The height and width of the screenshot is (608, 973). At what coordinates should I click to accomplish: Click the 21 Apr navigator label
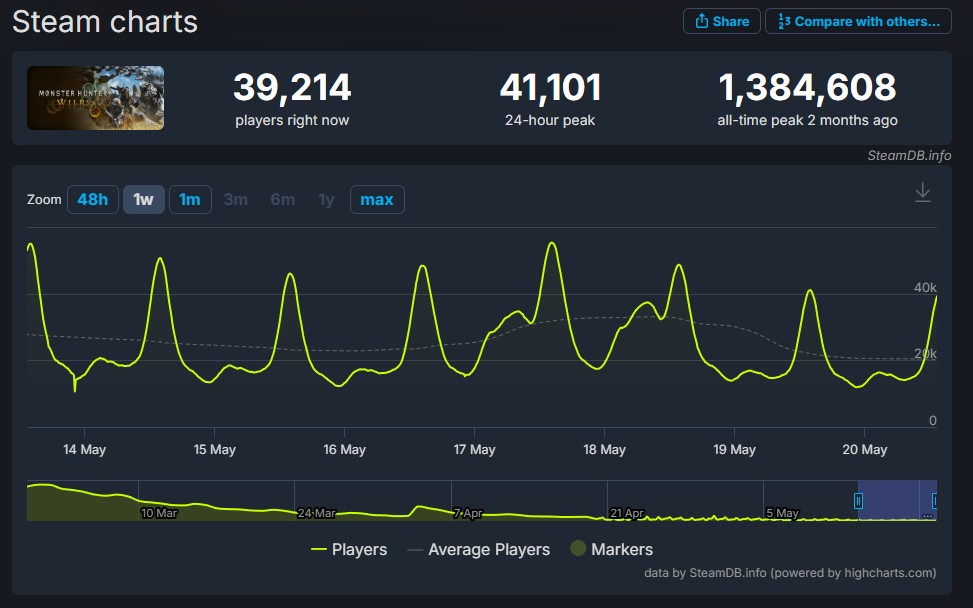[x=627, y=513]
